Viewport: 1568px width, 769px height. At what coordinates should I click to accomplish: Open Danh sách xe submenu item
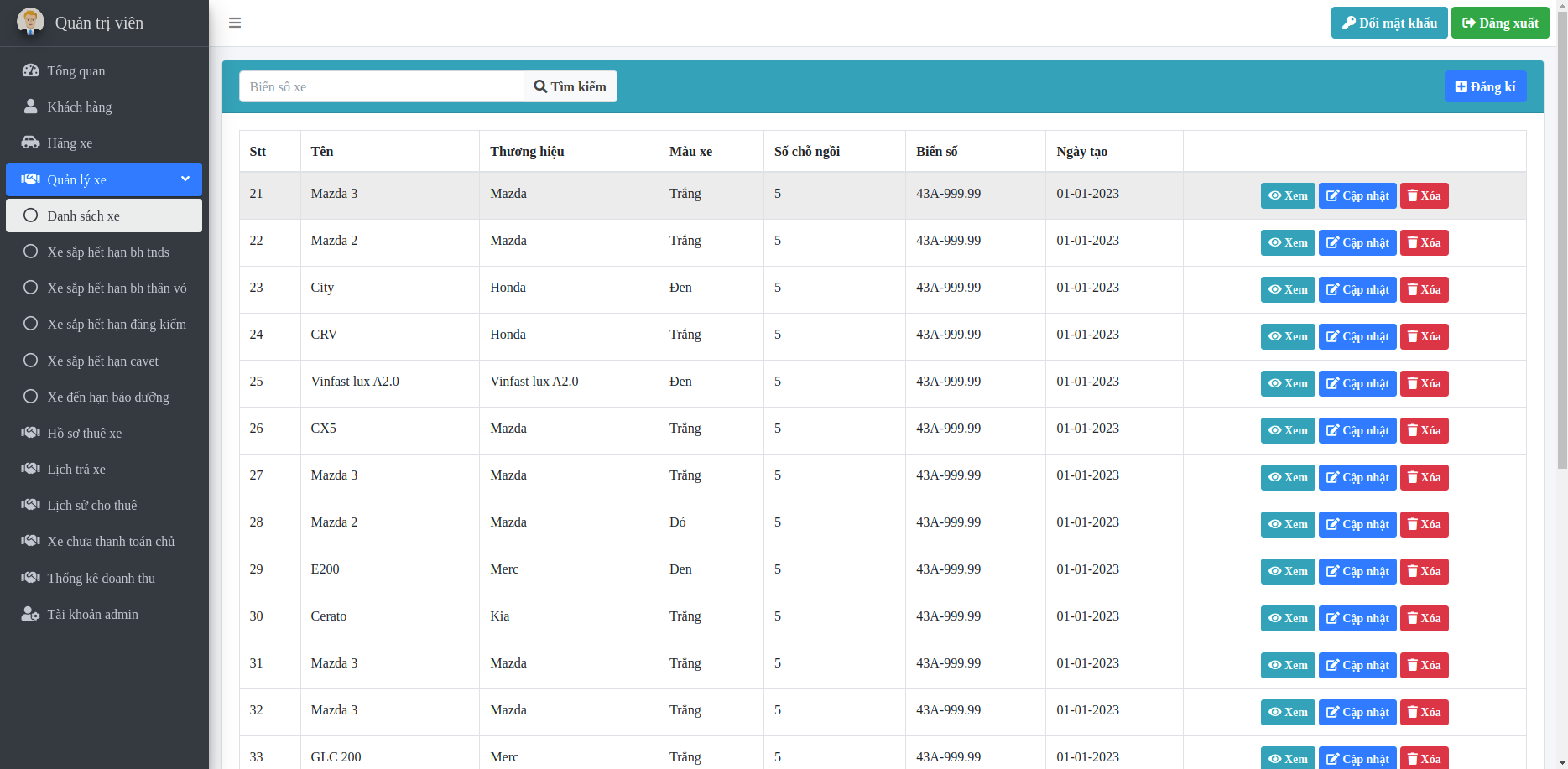pos(84,216)
